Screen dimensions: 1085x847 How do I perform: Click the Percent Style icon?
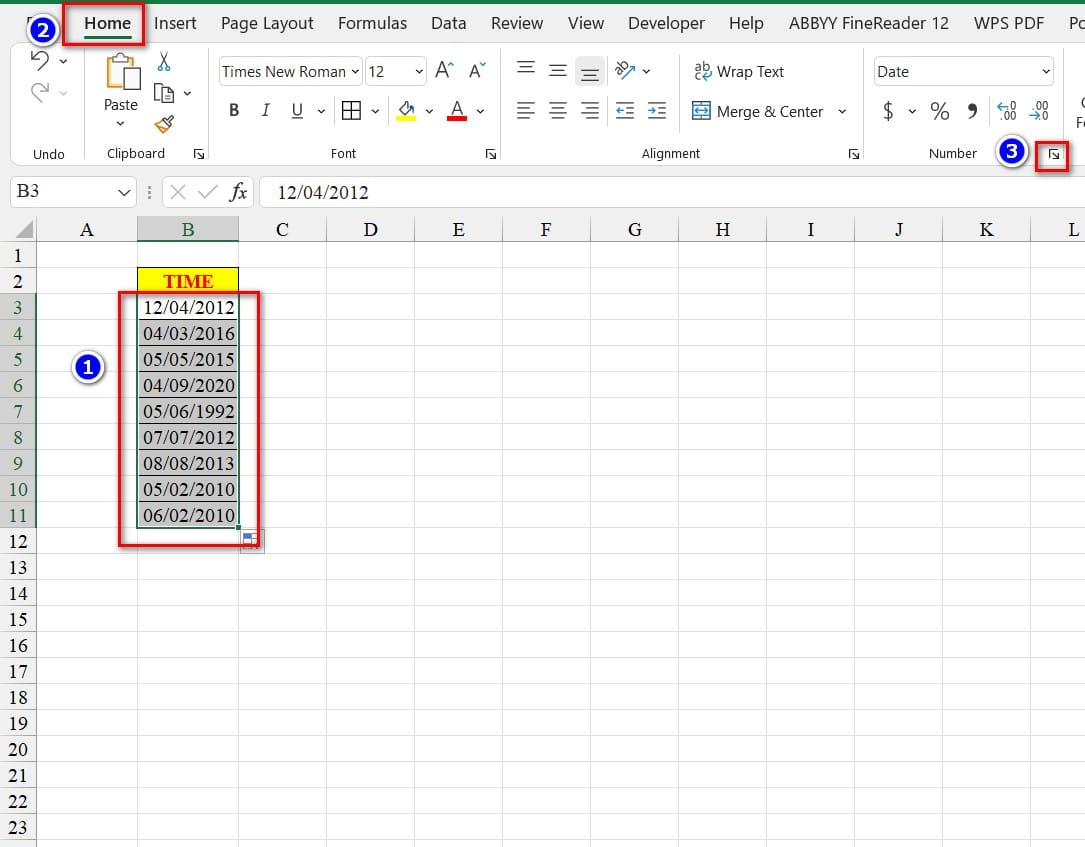tap(939, 111)
